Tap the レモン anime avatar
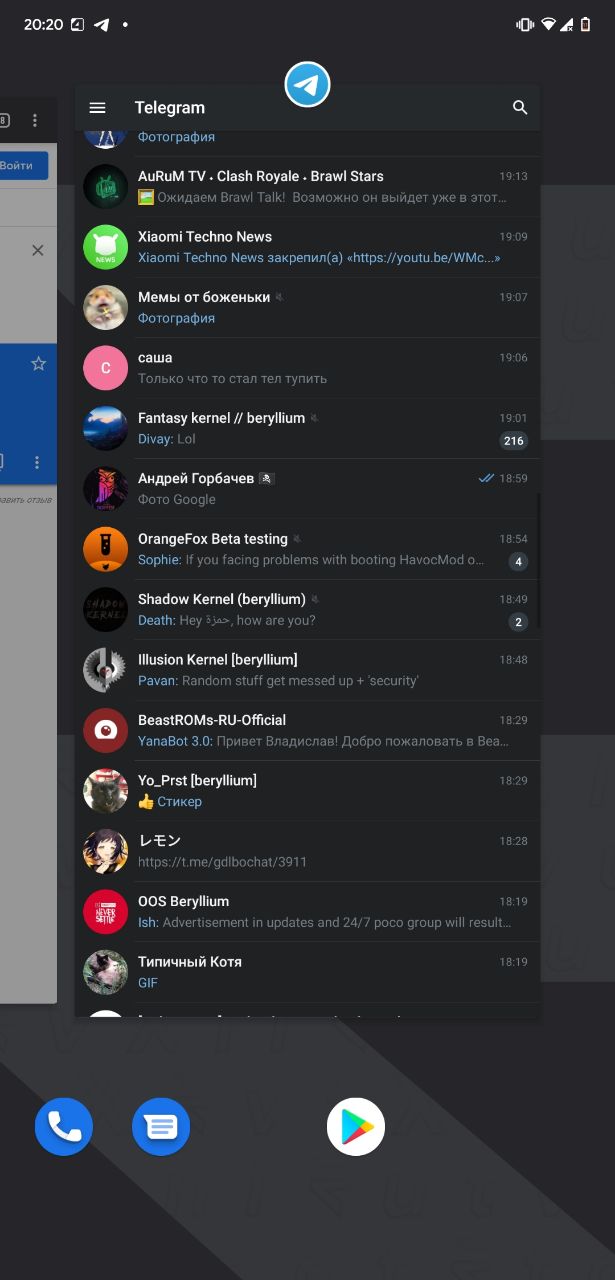Viewport: 615px width, 1280px height. pos(105,852)
